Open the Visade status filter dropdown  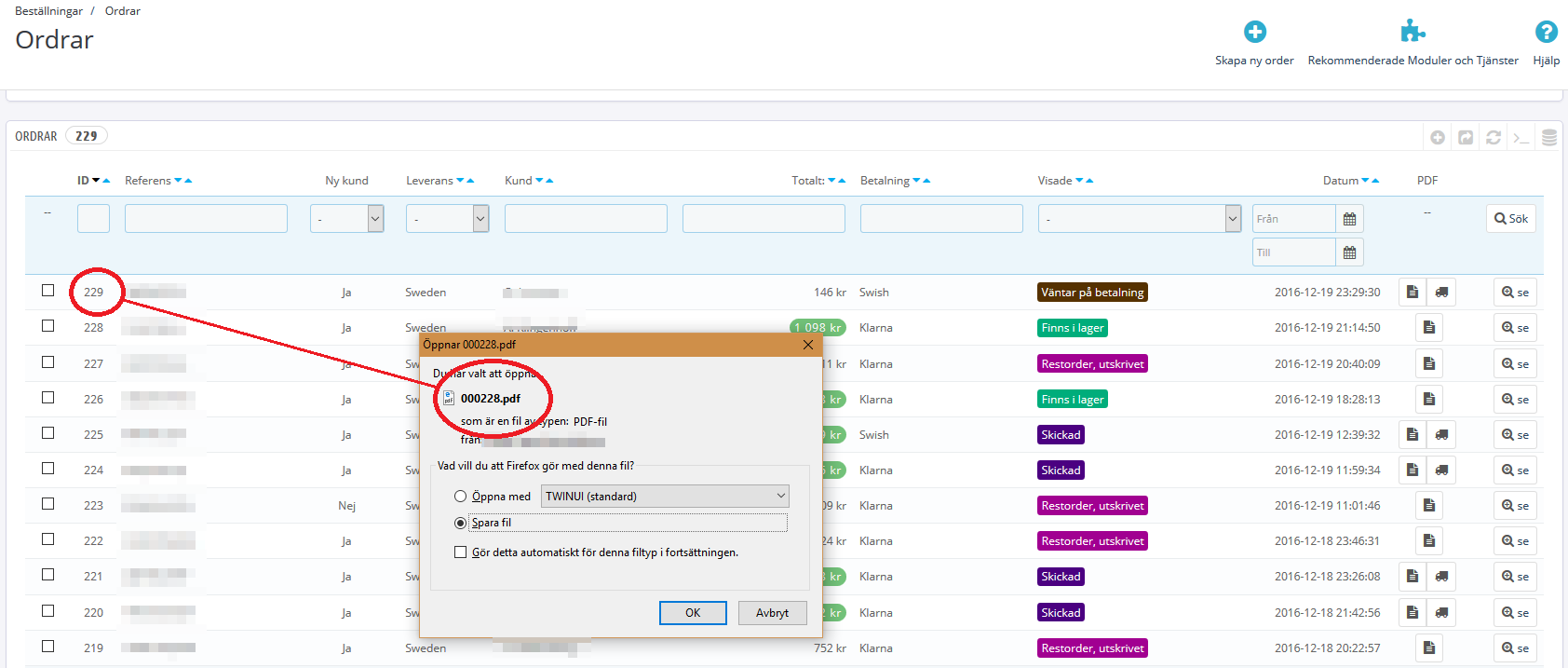click(x=1140, y=219)
